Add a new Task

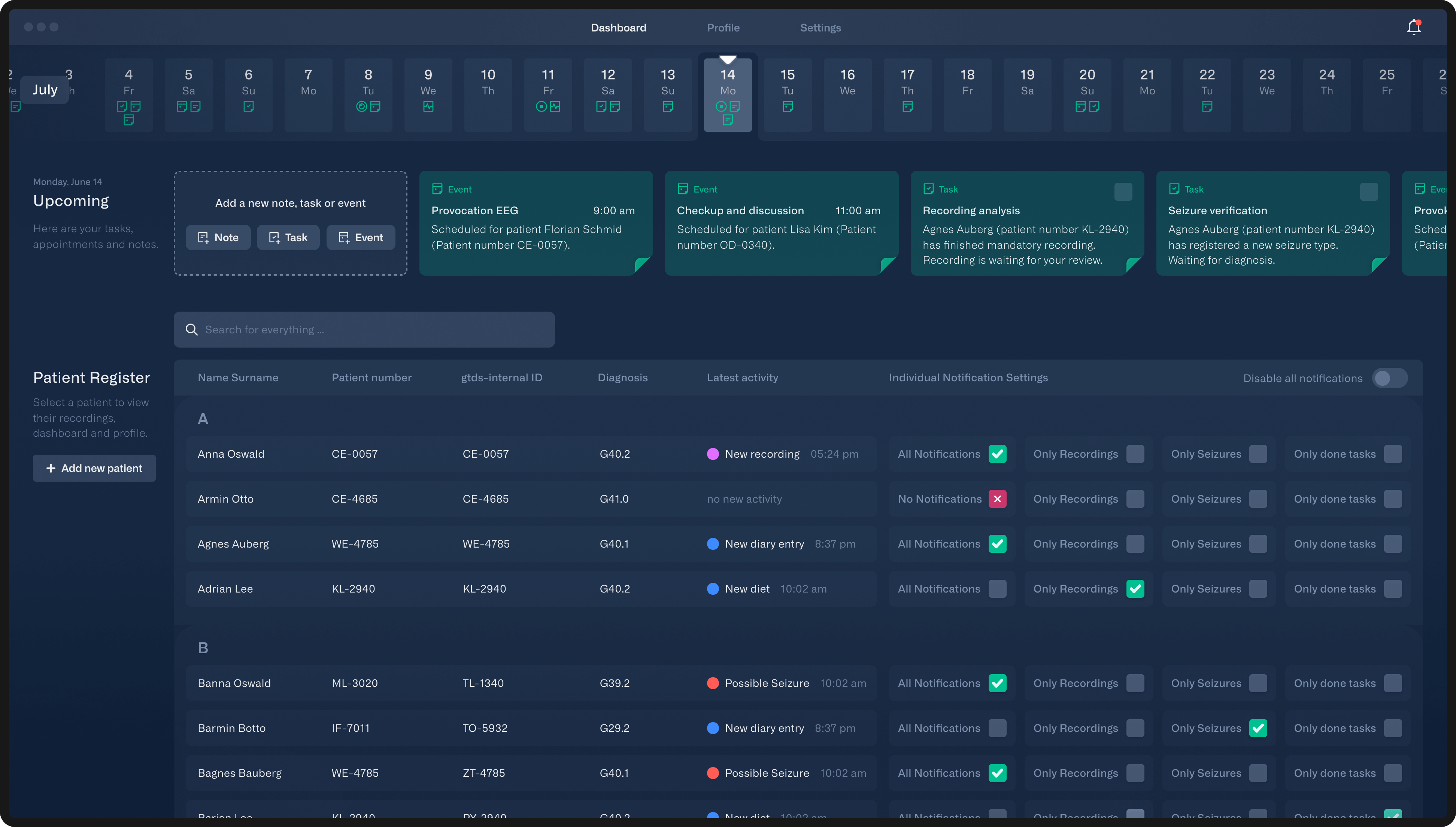pyautogui.click(x=288, y=237)
